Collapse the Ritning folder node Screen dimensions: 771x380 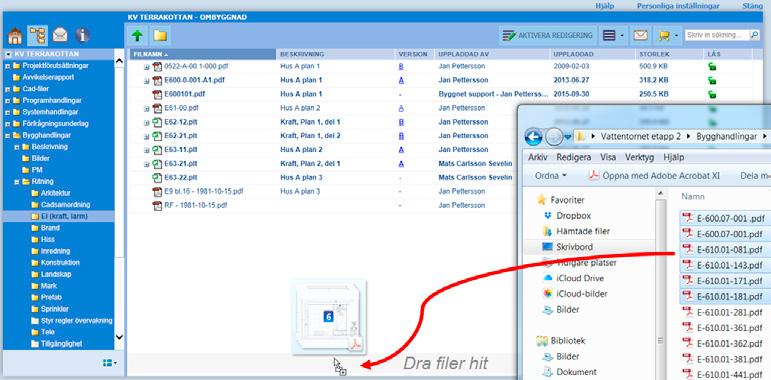pos(17,181)
